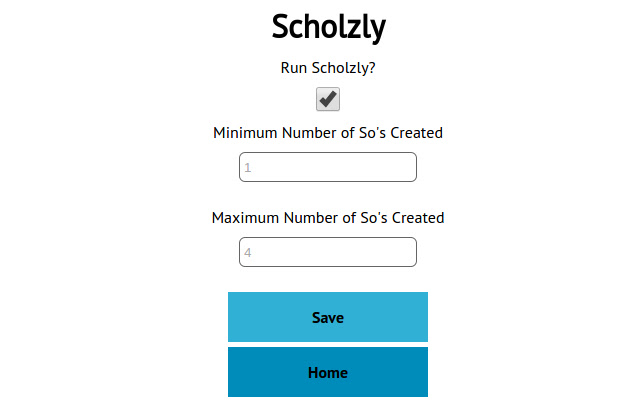Viewport: 640px width, 400px height.
Task: Focus the Minimum Number of So's input
Action: click(x=328, y=167)
